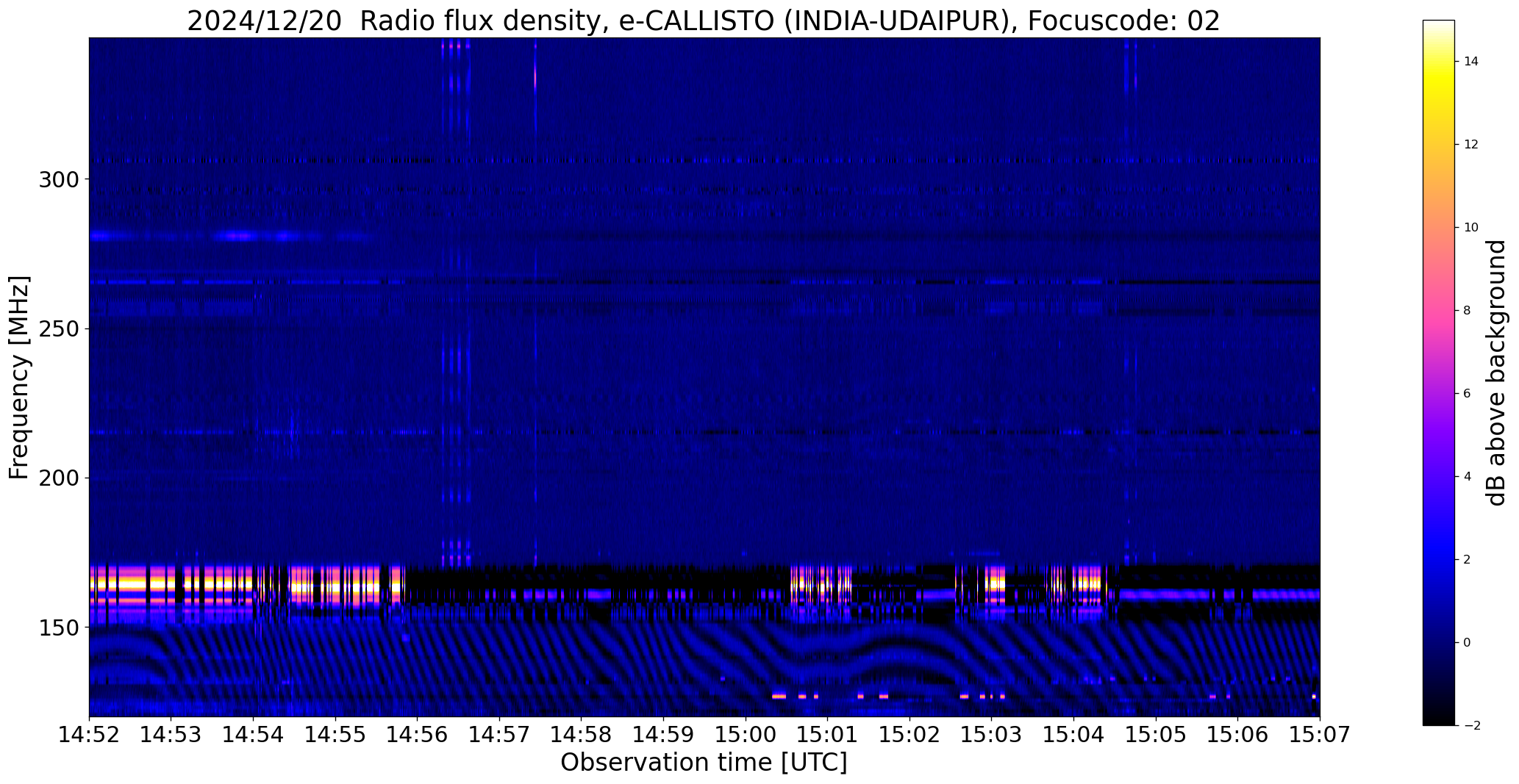Click the 15:02 time tick label
The width and height of the screenshot is (1519, 784).
[x=909, y=735]
